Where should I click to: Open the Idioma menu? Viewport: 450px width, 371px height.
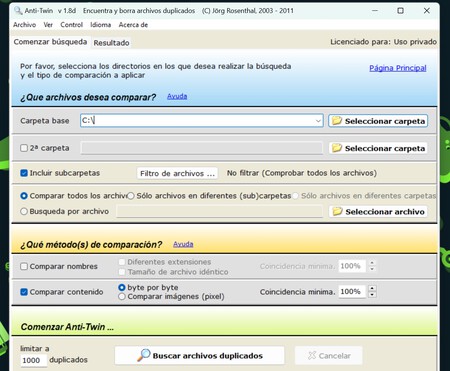tap(101, 25)
